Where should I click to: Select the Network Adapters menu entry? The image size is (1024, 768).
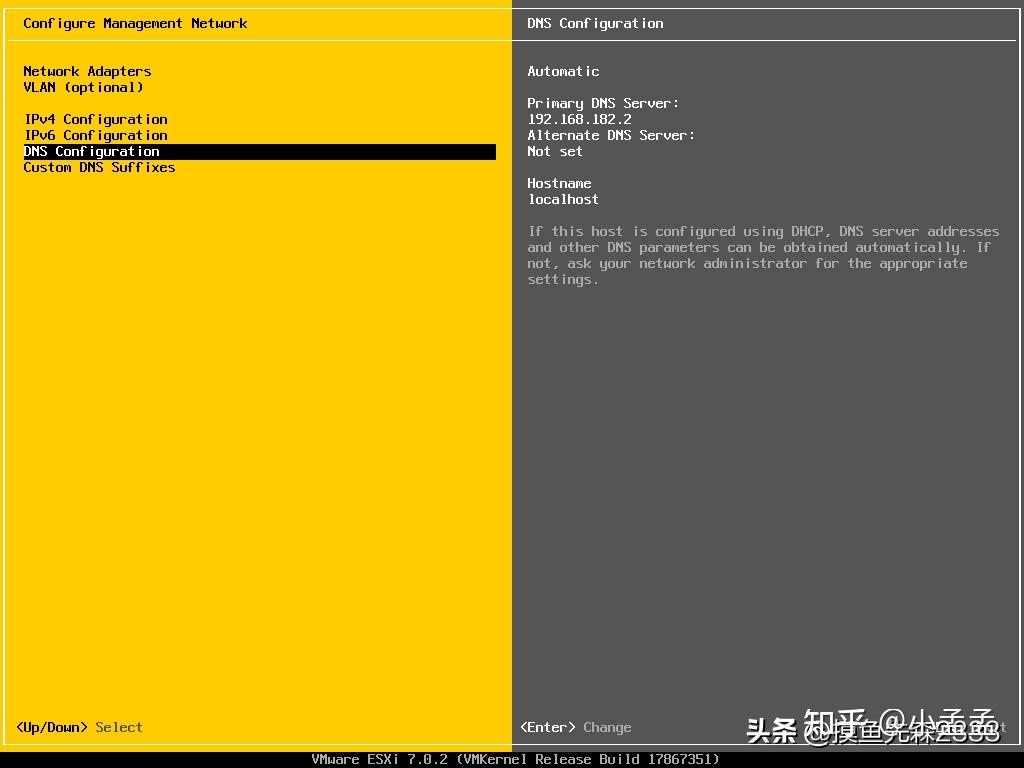[x=87, y=71]
